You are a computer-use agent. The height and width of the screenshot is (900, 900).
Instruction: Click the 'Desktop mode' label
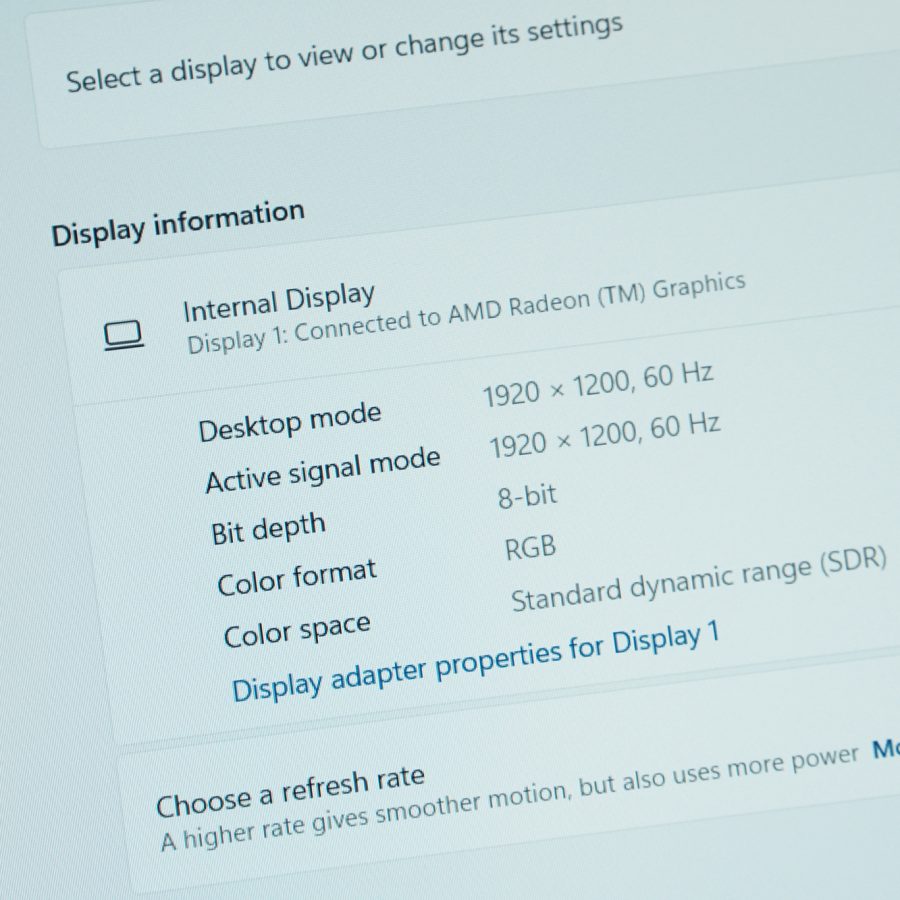[290, 422]
